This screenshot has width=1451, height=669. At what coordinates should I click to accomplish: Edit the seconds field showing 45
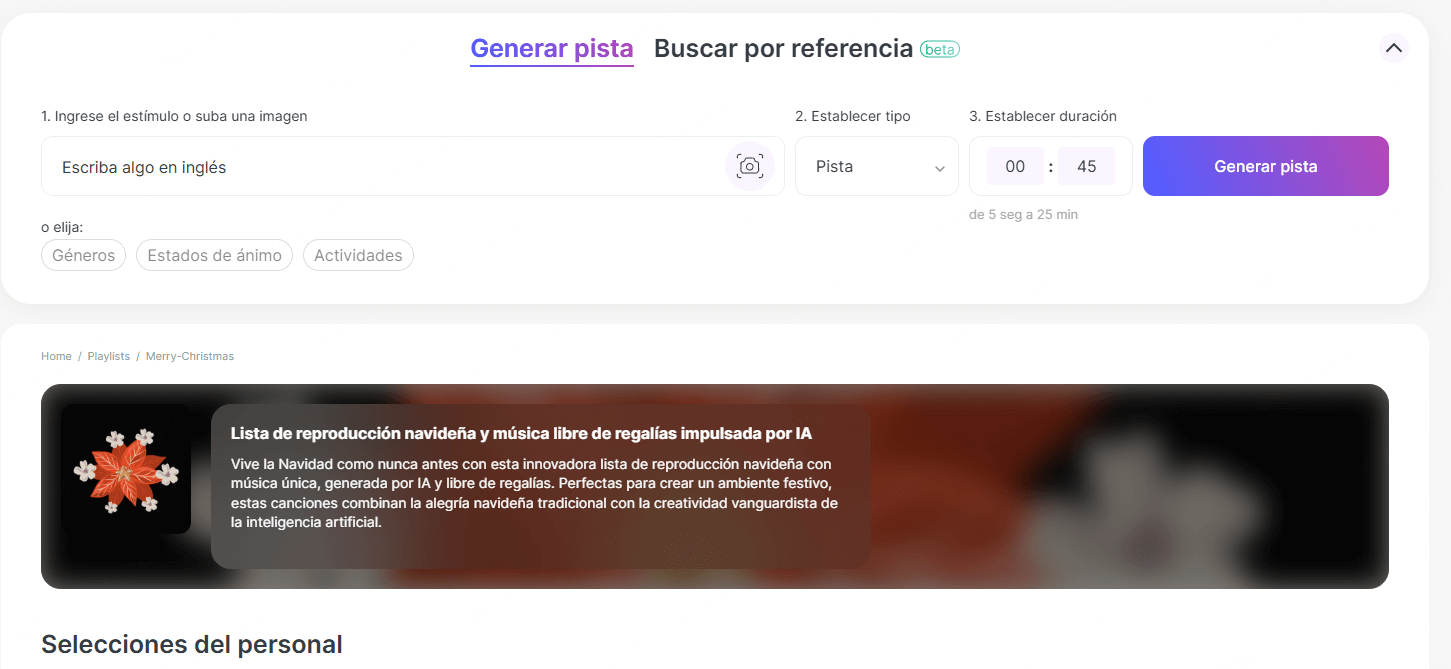click(x=1087, y=166)
